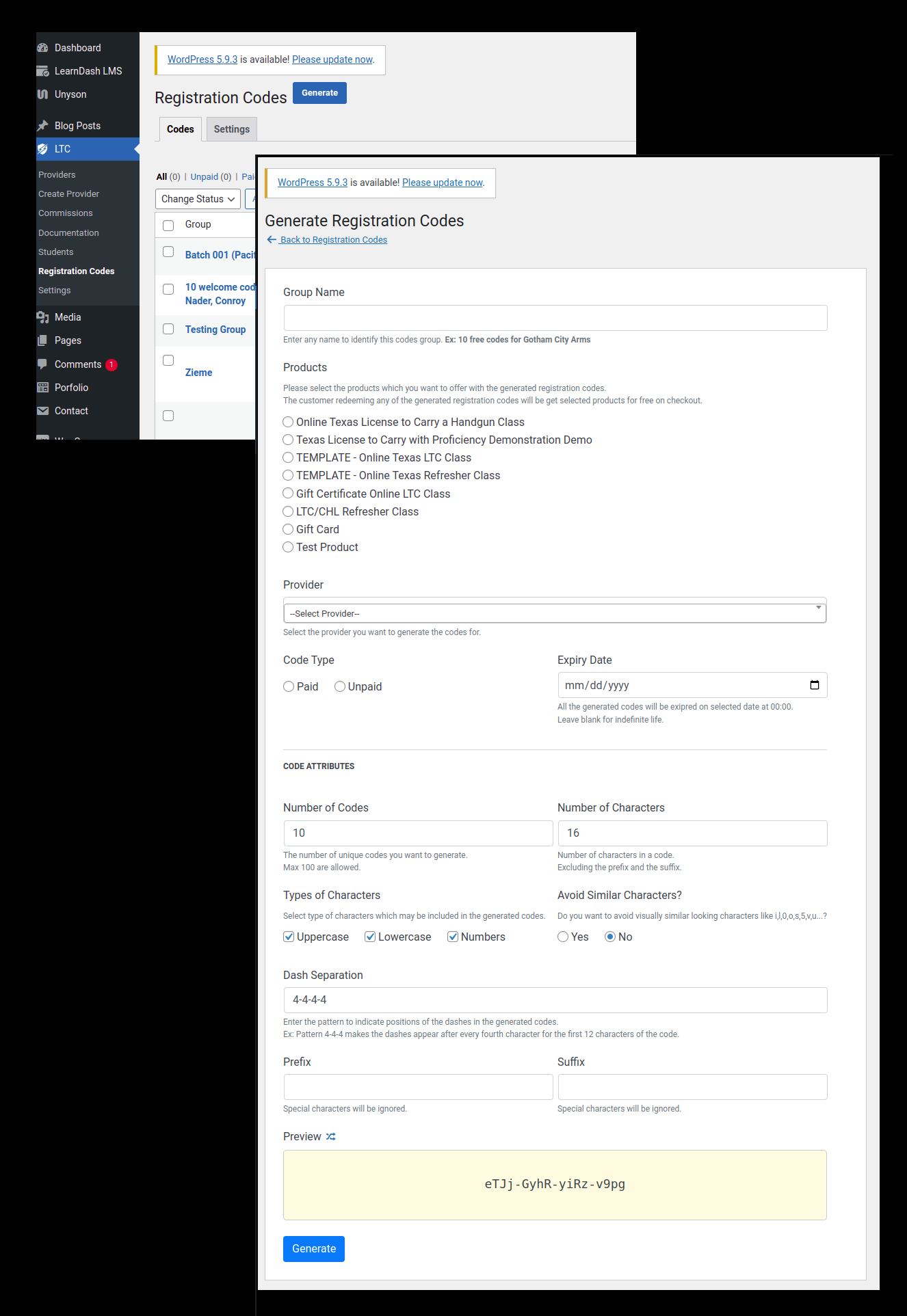Click the Blog Posts pushpin icon

click(x=42, y=126)
